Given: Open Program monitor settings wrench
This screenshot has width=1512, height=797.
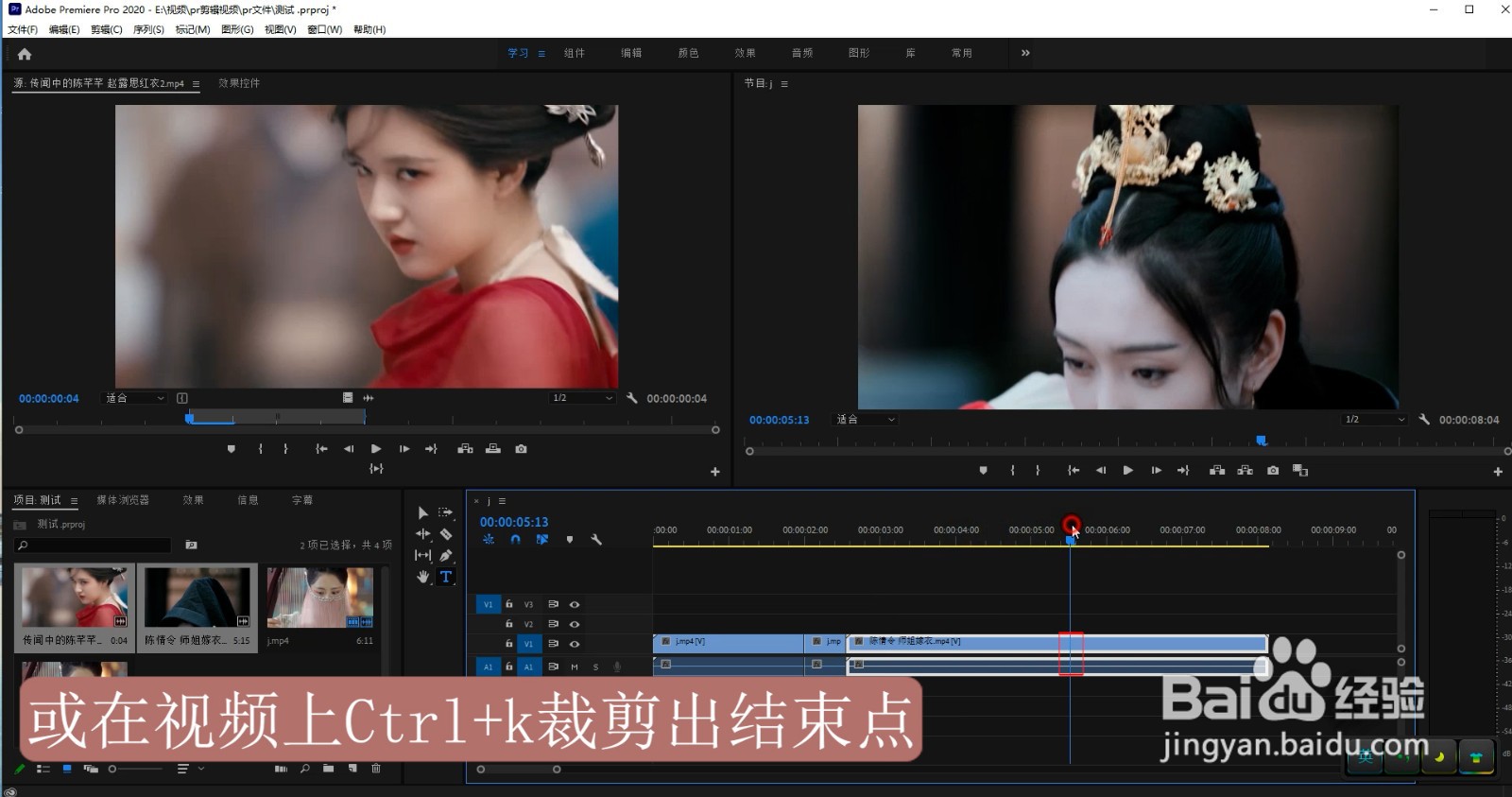Looking at the screenshot, I should 1424,419.
